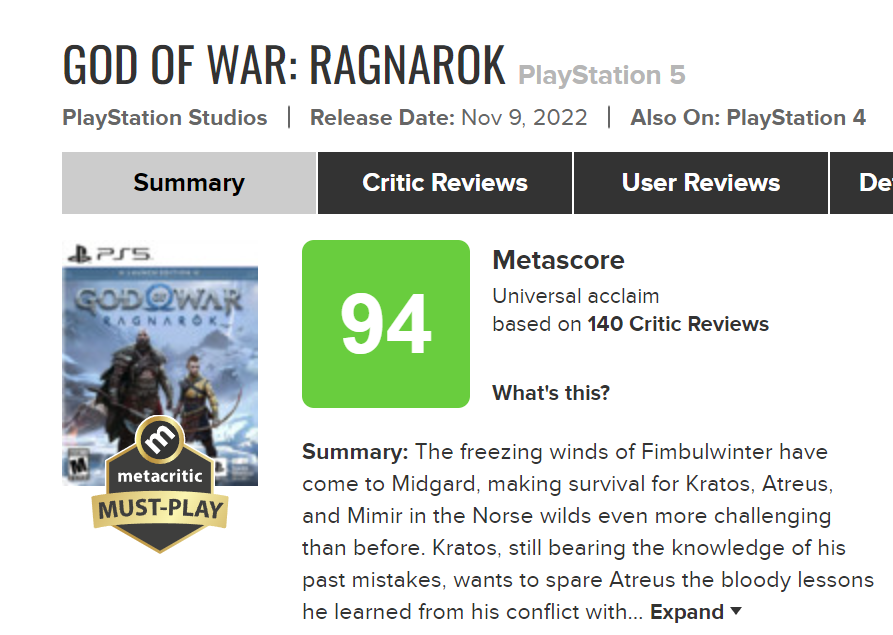Click the God of War: Ragnarok title
The image size is (893, 635).
(x=284, y=65)
